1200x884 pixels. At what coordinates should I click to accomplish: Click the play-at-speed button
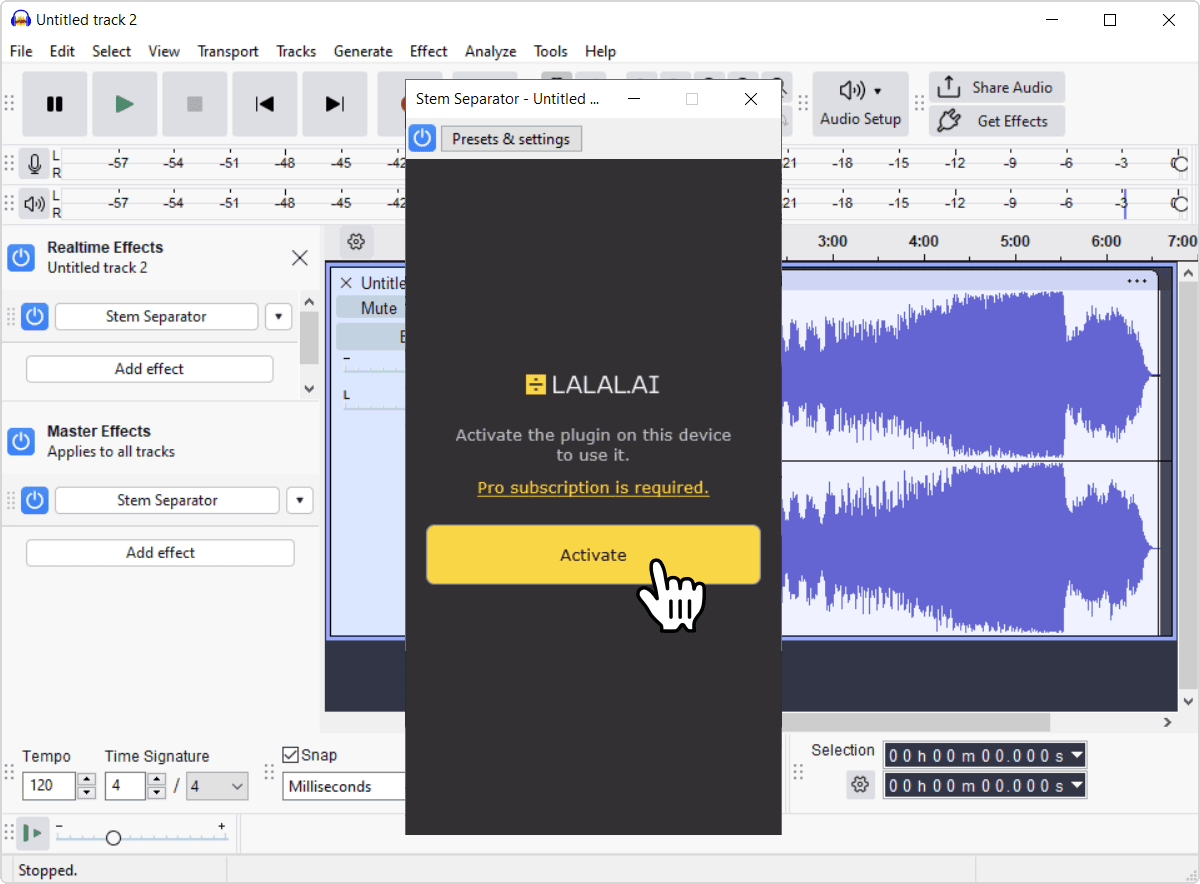click(33, 833)
